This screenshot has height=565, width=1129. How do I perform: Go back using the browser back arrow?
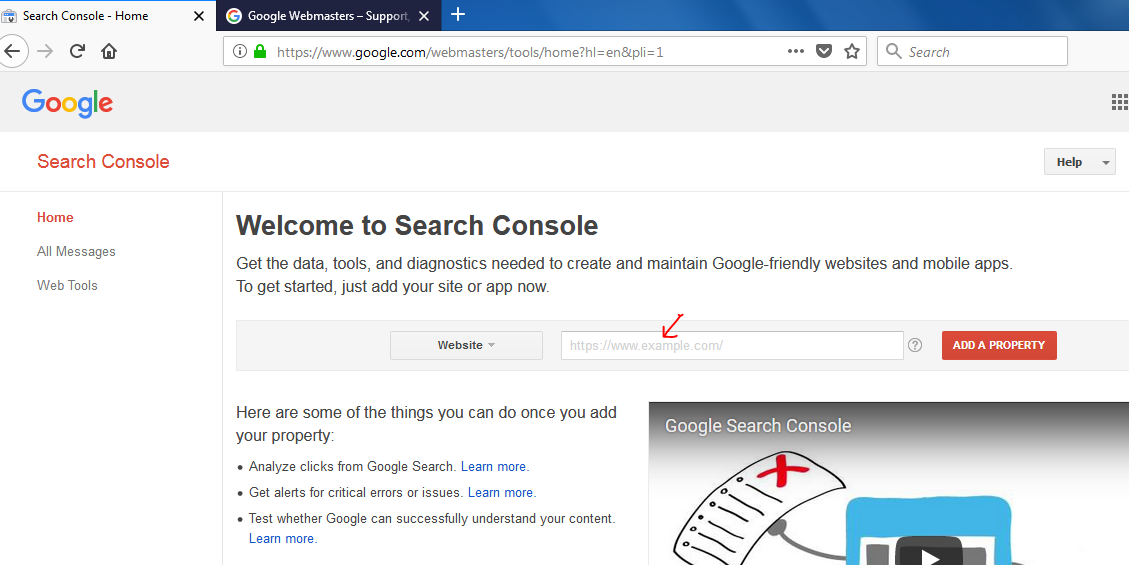[x=12, y=51]
